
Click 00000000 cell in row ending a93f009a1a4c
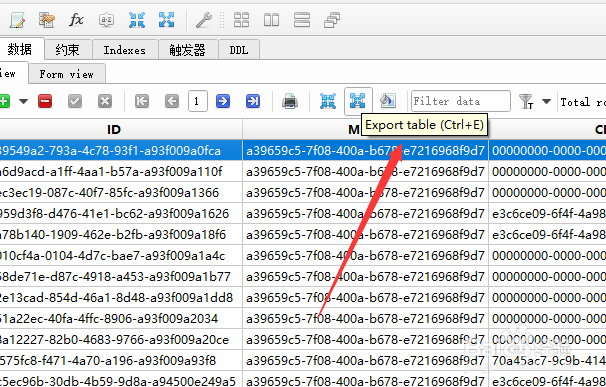coord(547,256)
